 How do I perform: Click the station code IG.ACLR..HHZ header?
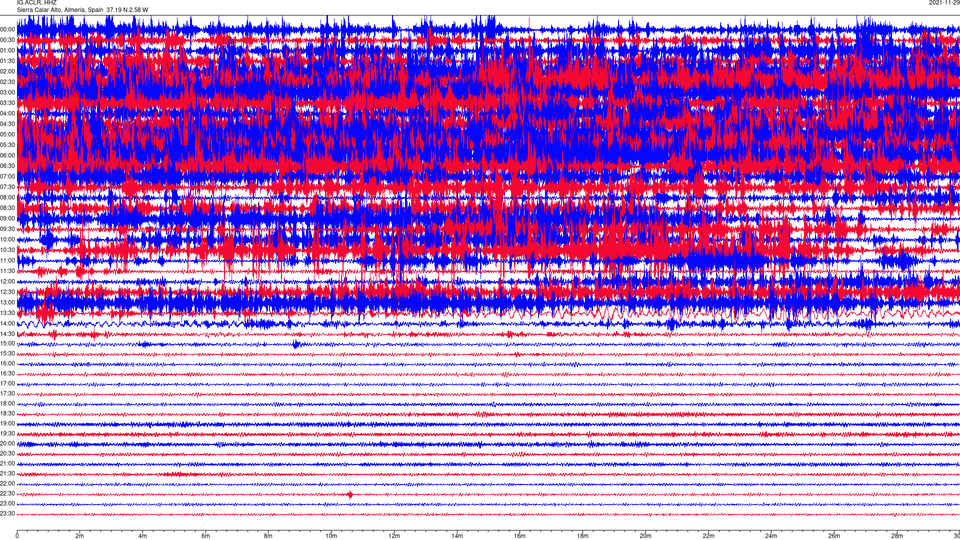36,2
